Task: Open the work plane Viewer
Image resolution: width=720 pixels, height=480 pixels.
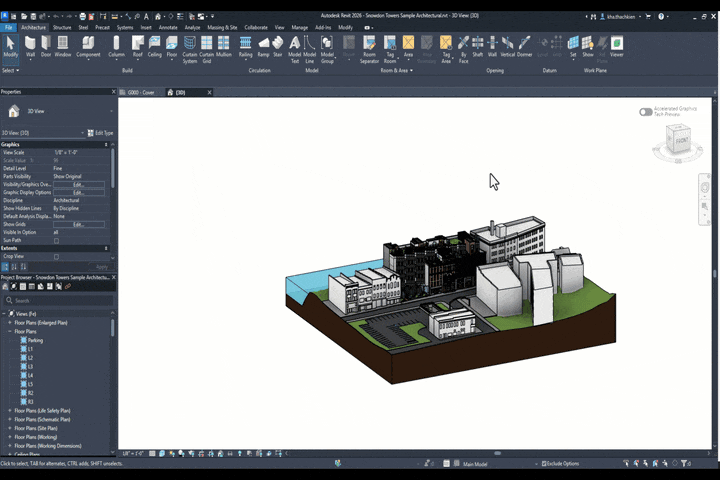Action: point(617,47)
